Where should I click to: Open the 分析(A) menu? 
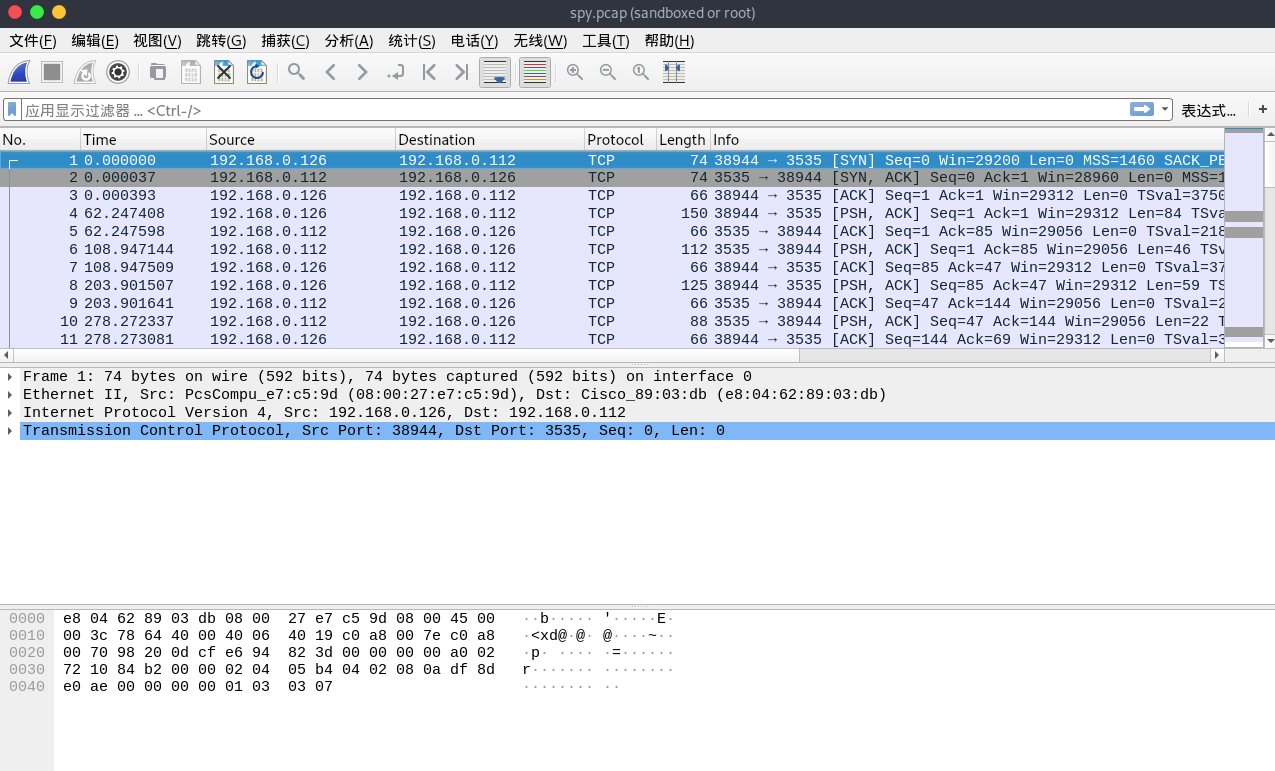click(348, 41)
